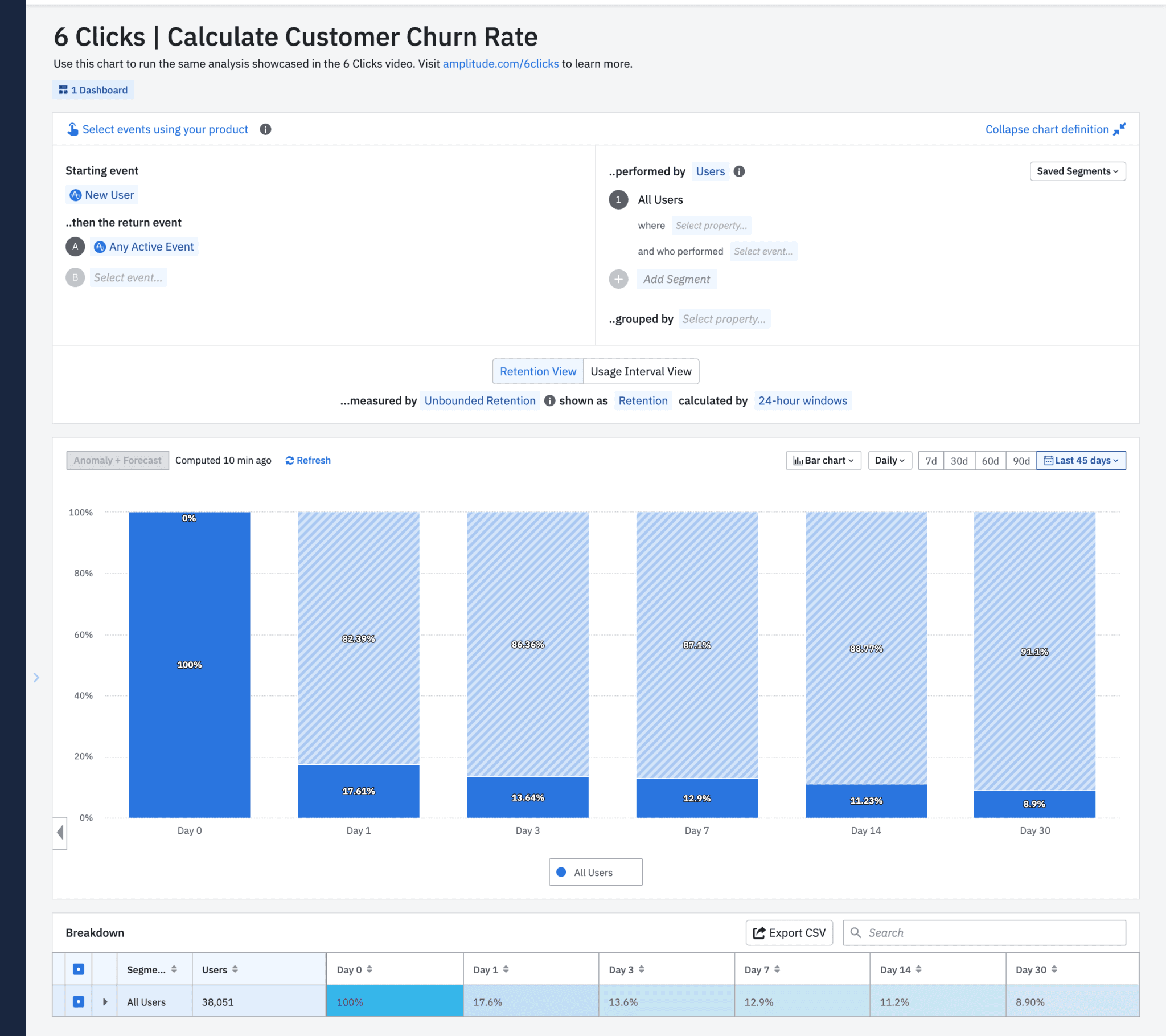Toggle the All Users series in the chart legend
This screenshot has height=1036, width=1166.
coord(595,871)
